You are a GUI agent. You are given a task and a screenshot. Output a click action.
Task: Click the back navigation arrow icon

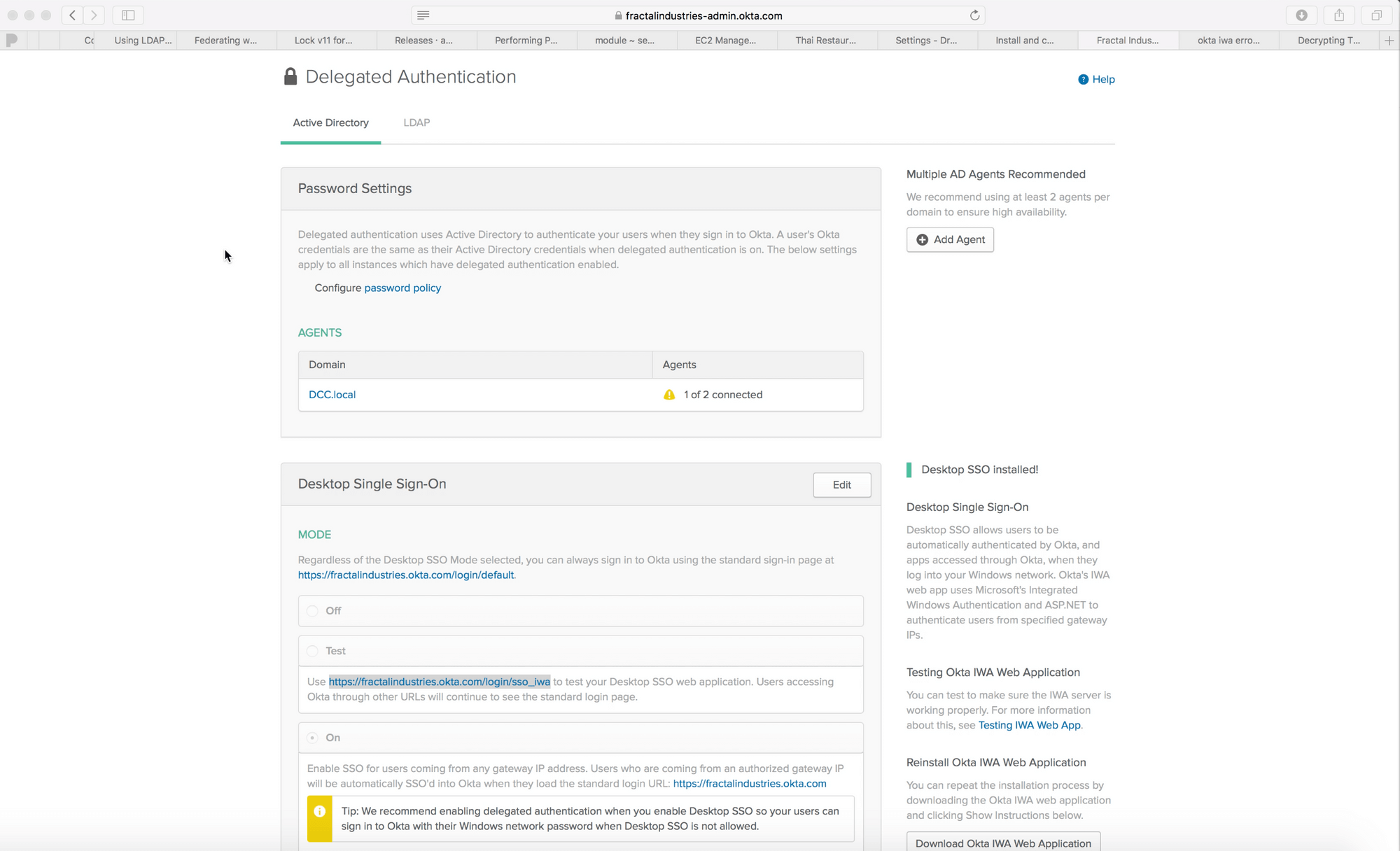(73, 15)
